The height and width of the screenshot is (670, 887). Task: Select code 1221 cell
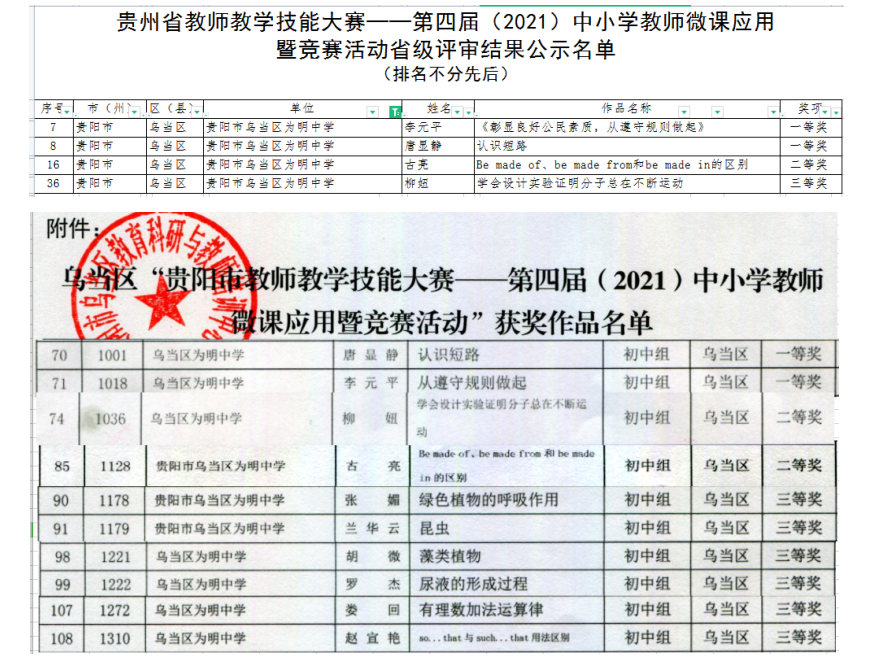pos(115,557)
